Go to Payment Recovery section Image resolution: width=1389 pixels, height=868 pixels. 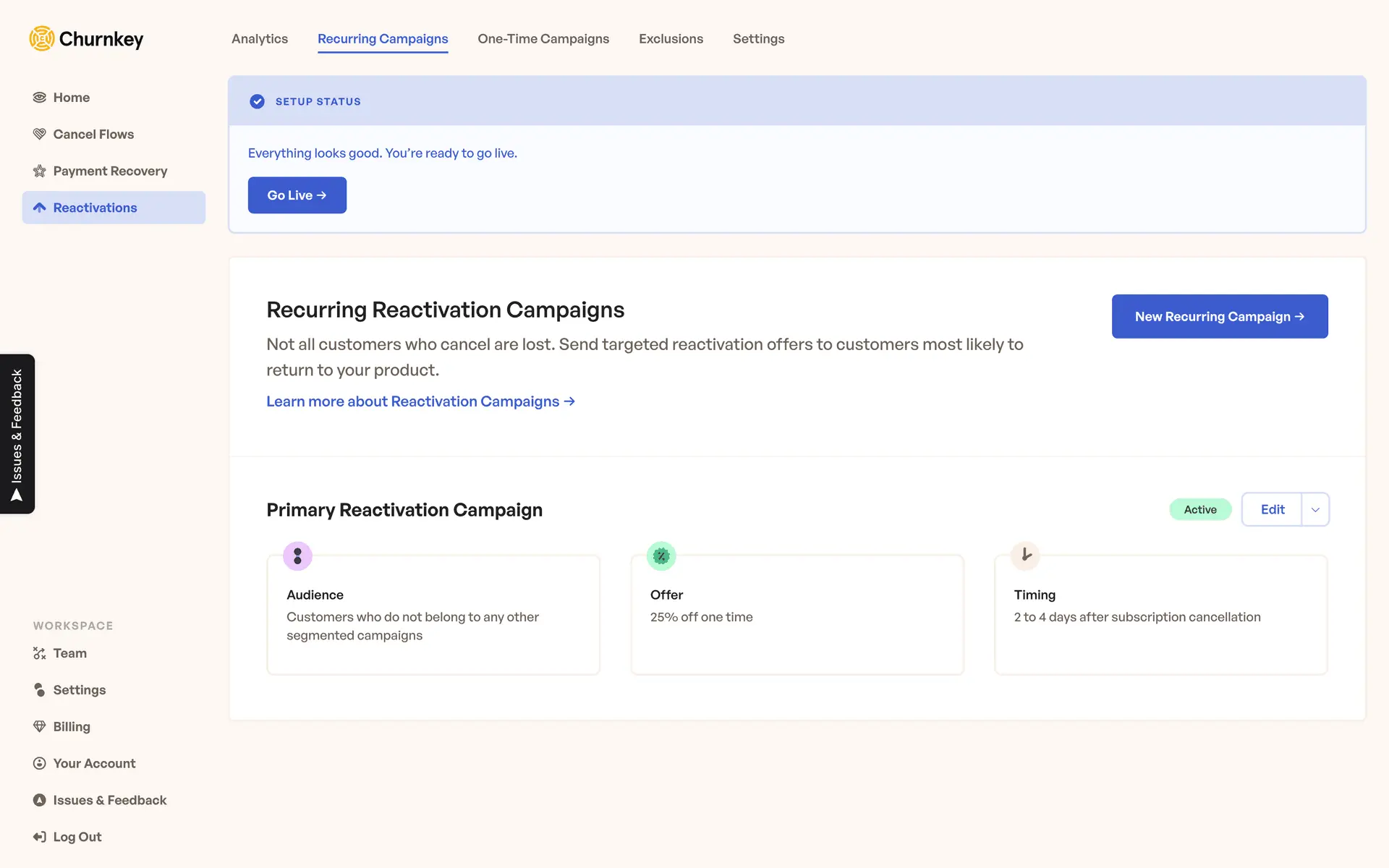tap(109, 171)
